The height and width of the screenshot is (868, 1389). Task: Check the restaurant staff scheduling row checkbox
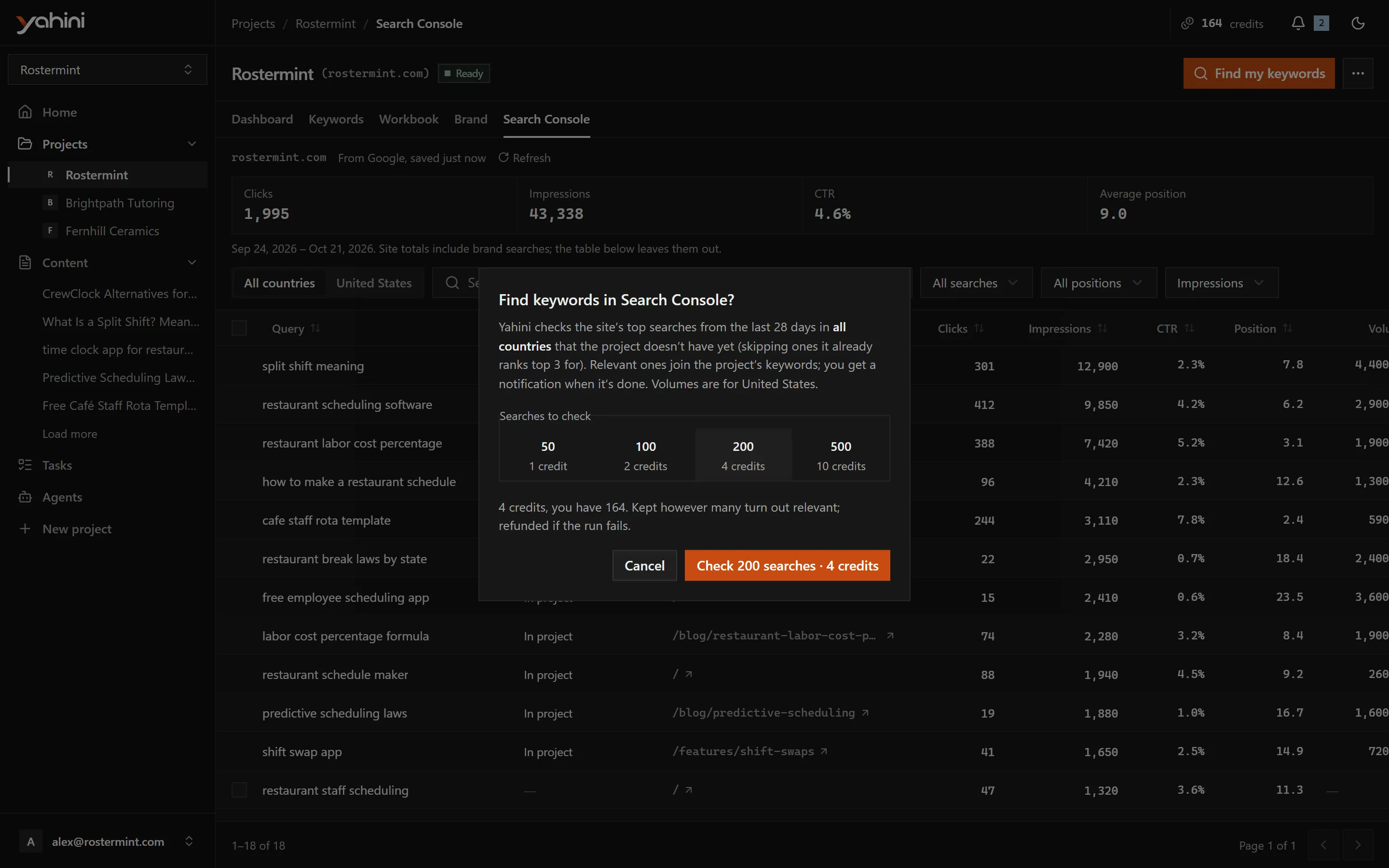(x=239, y=790)
